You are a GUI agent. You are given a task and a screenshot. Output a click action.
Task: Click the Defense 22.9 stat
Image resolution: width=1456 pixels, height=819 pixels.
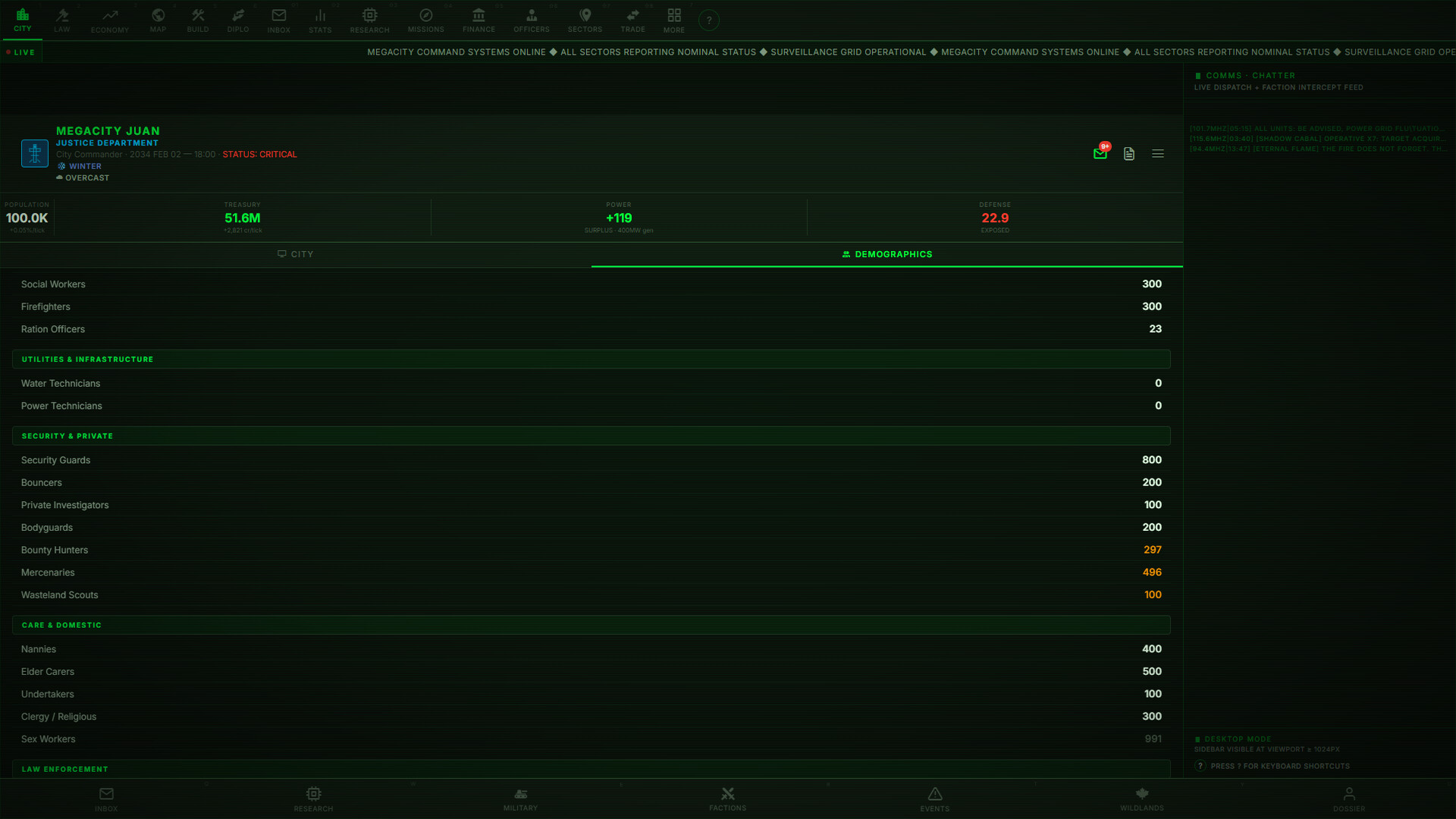(x=995, y=218)
